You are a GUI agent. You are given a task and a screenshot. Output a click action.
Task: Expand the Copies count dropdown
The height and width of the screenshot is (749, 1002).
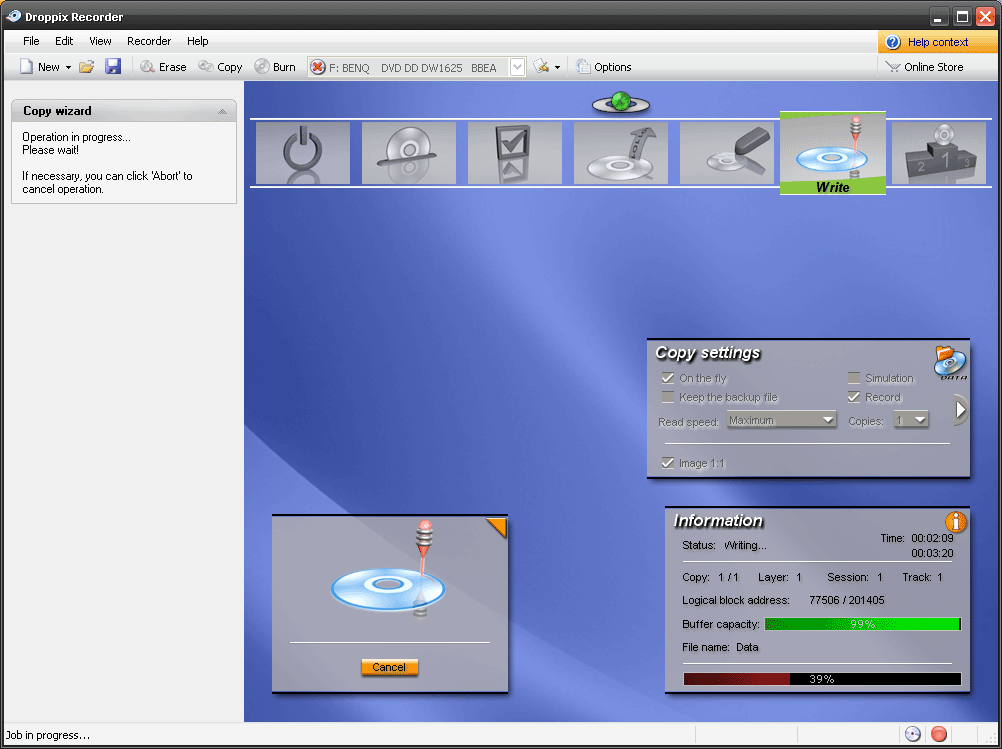click(x=911, y=420)
